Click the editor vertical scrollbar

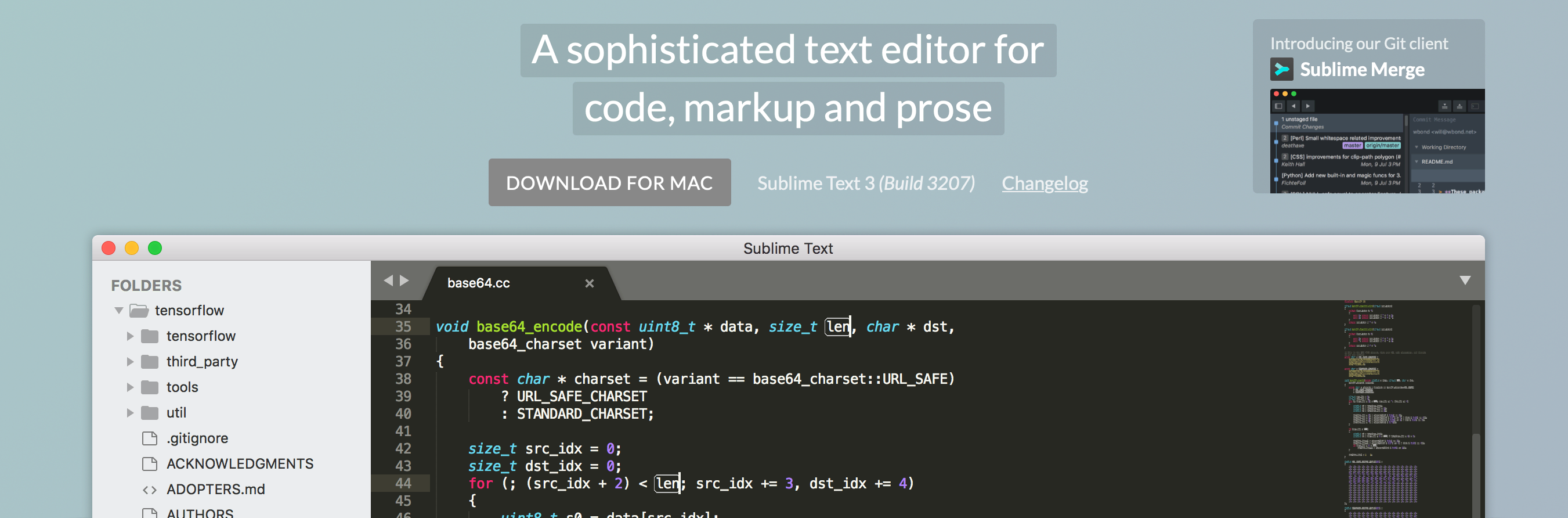1476,476
